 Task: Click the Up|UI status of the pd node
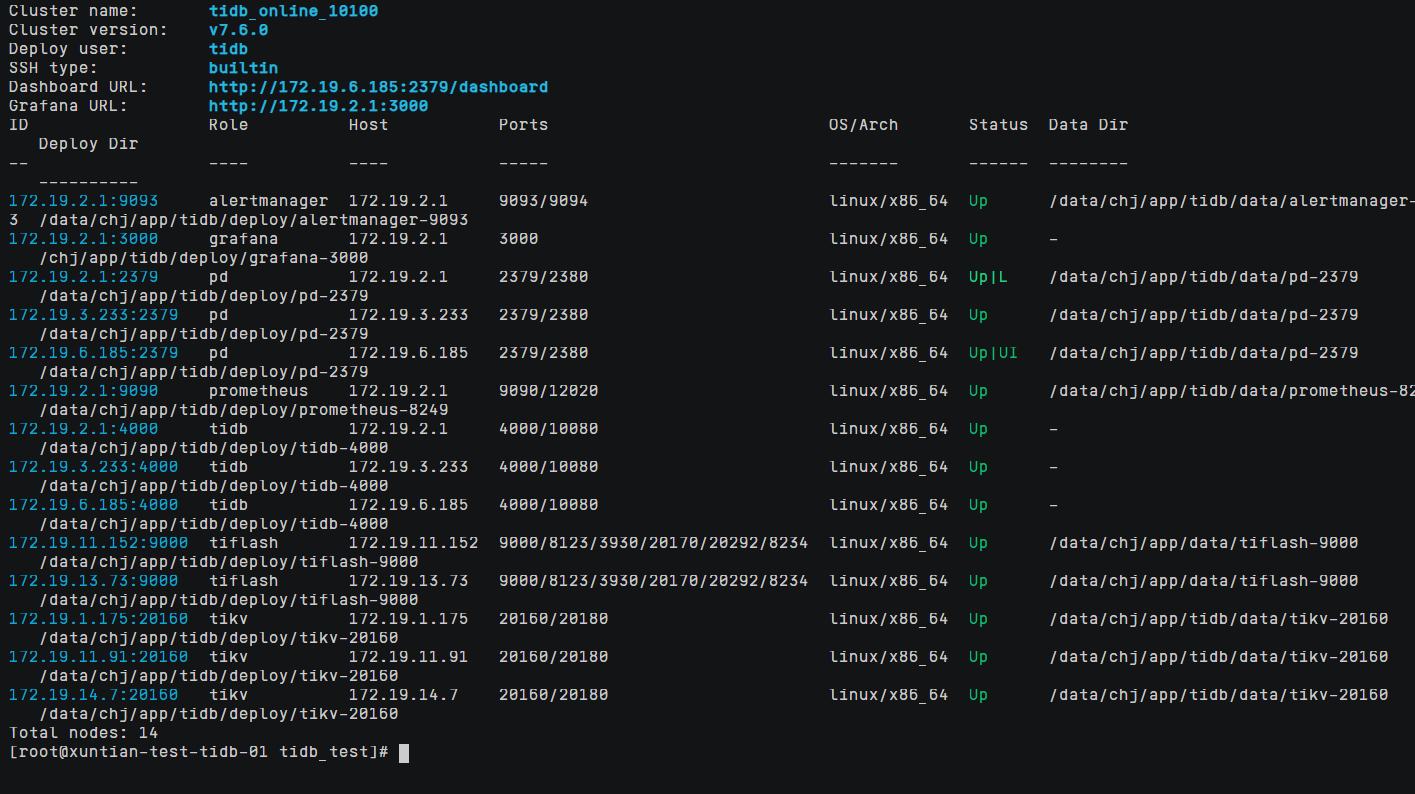tap(993, 353)
